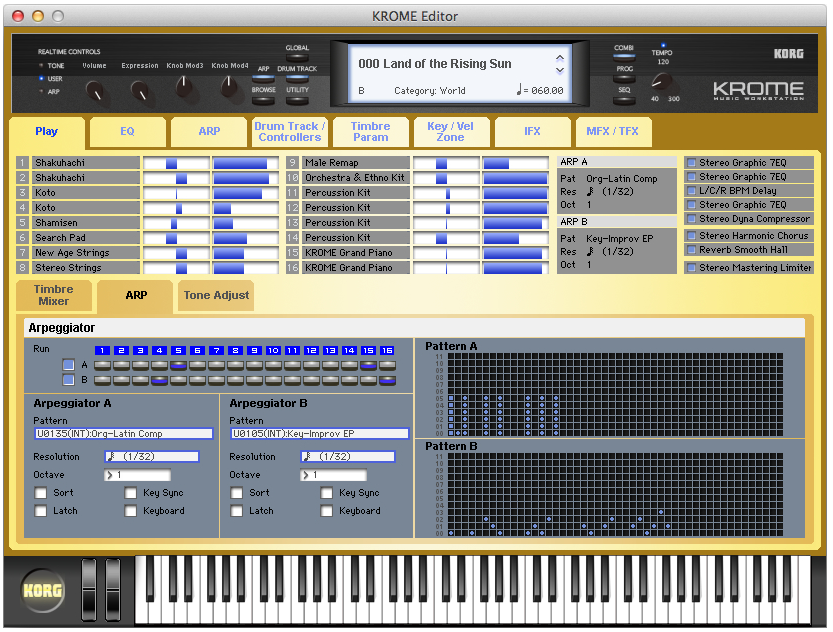833x632 pixels.
Task: Open the Key / Vel Zone tab
Action: (451, 132)
